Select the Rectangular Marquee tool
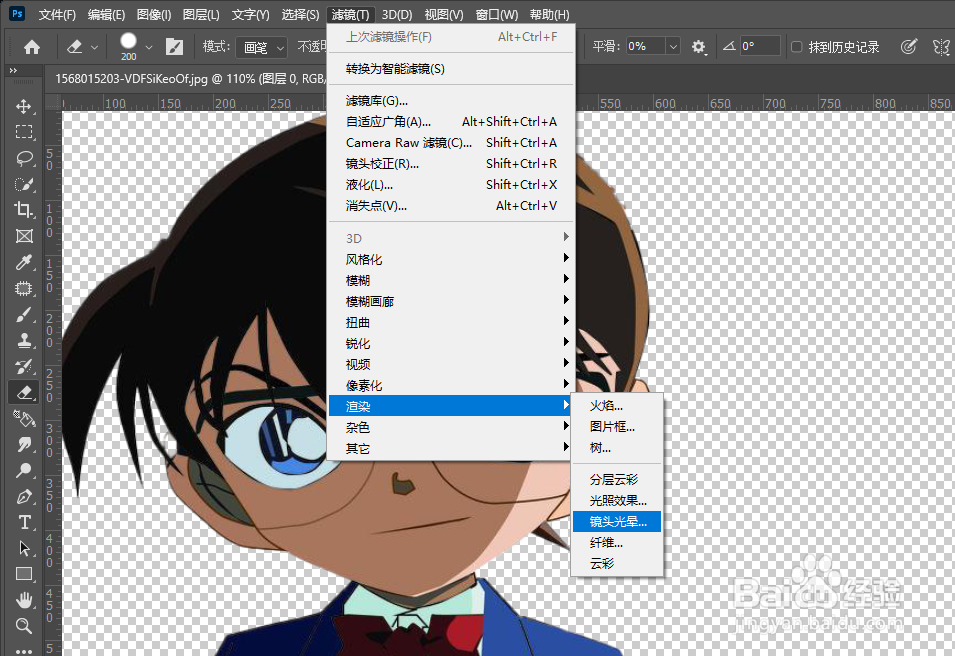955x656 pixels. pyautogui.click(x=24, y=132)
